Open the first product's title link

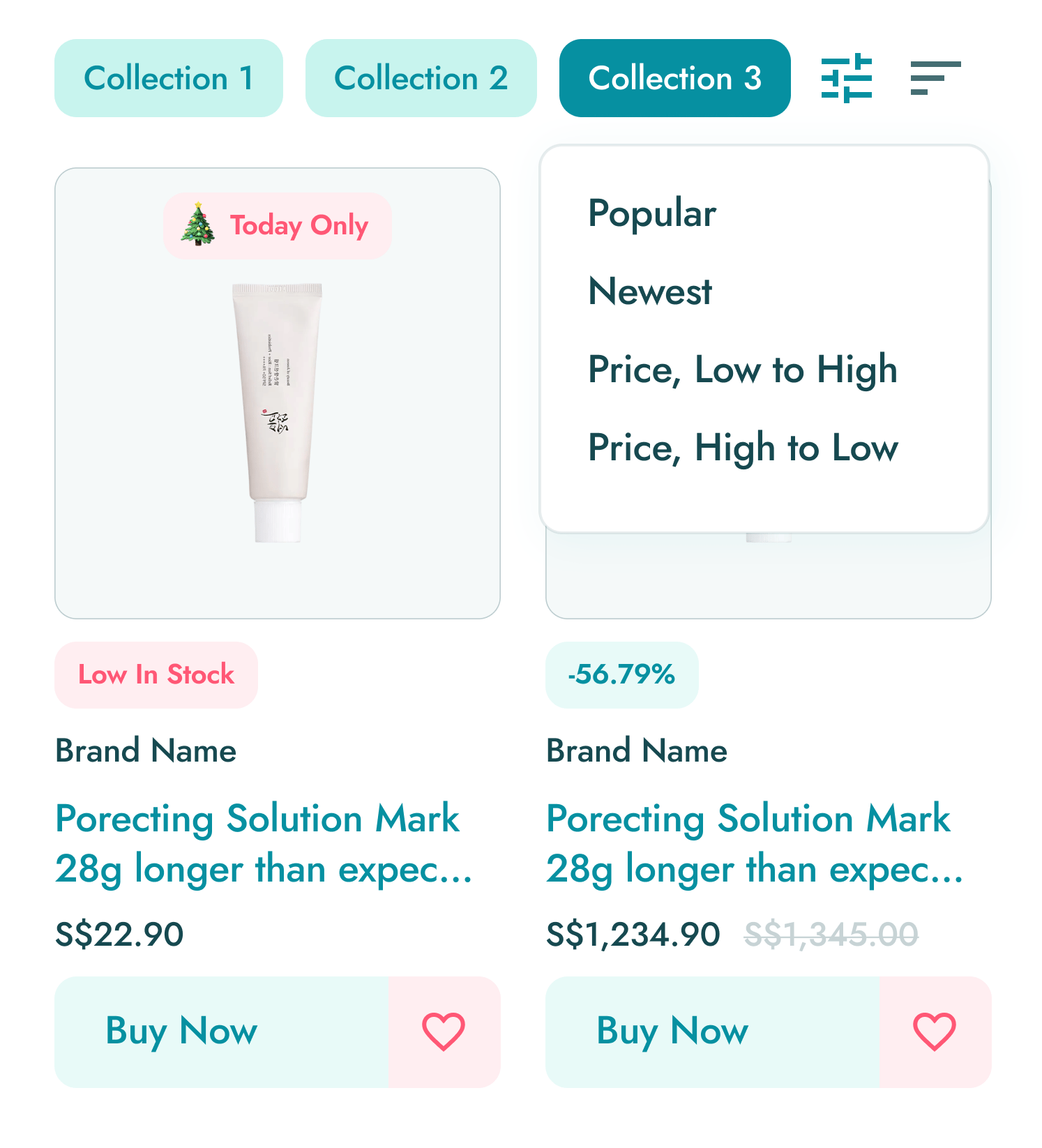264,844
